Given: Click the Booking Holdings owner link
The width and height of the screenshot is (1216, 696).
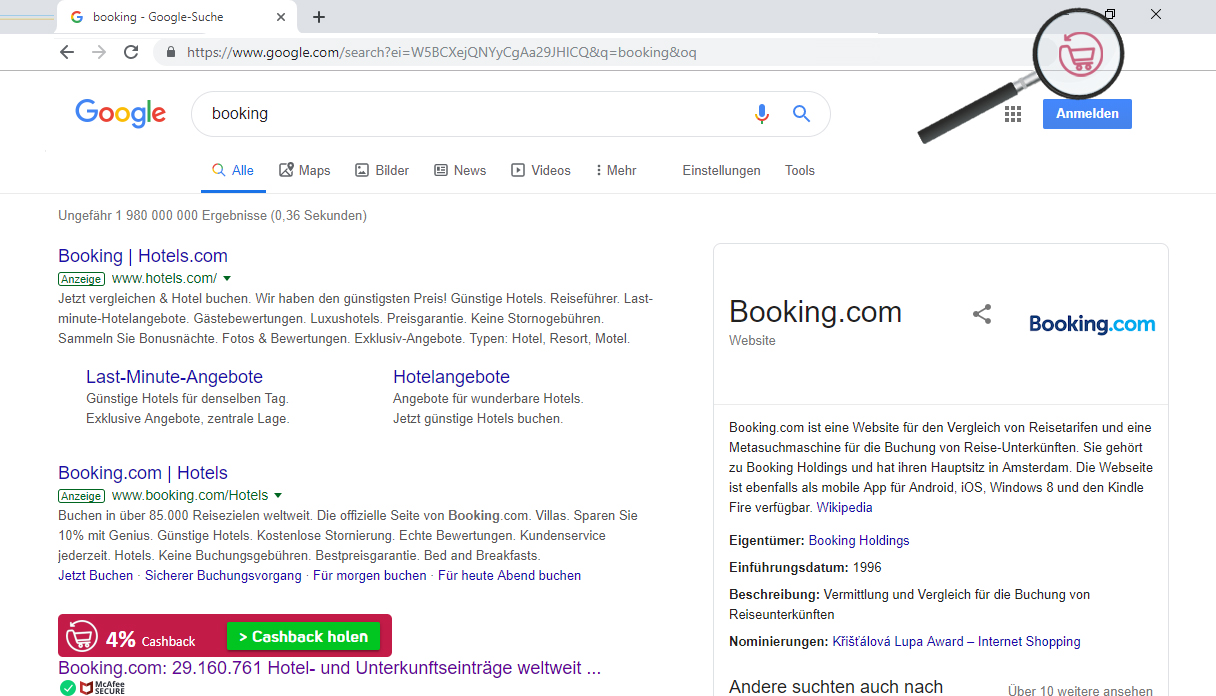Looking at the screenshot, I should (859, 541).
